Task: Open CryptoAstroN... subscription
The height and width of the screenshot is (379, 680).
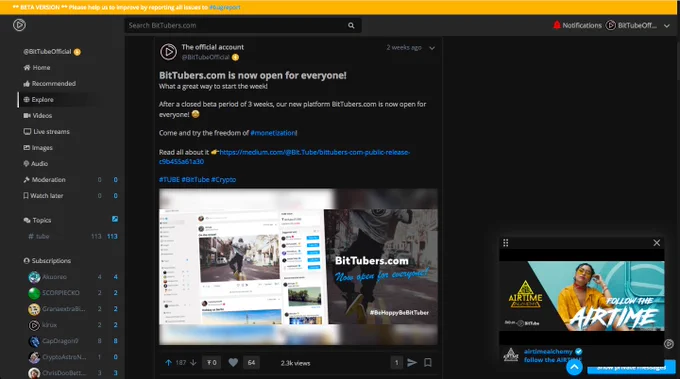Action: click(57, 357)
